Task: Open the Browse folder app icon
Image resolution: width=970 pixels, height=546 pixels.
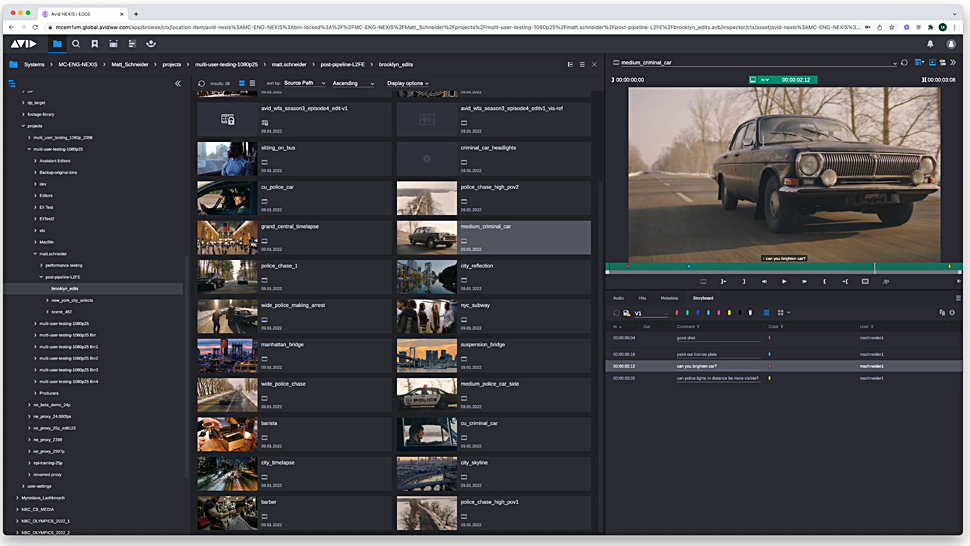Action: pos(57,44)
